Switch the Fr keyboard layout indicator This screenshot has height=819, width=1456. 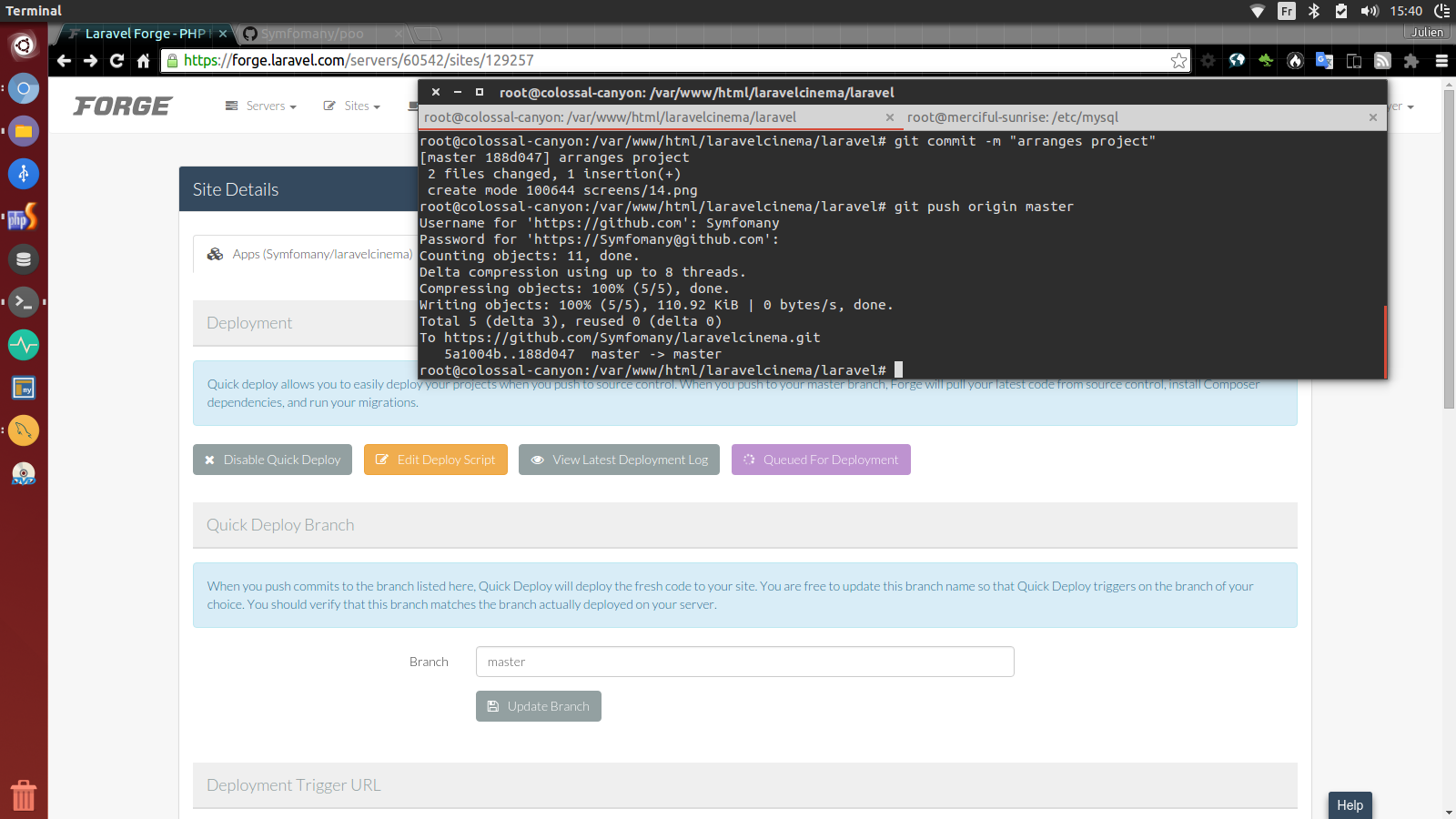tap(1286, 11)
